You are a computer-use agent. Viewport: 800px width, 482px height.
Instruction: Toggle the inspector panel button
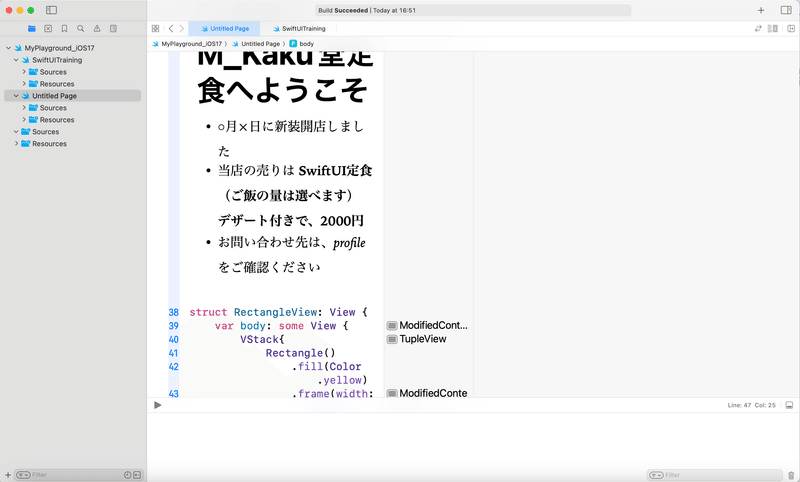click(x=786, y=10)
